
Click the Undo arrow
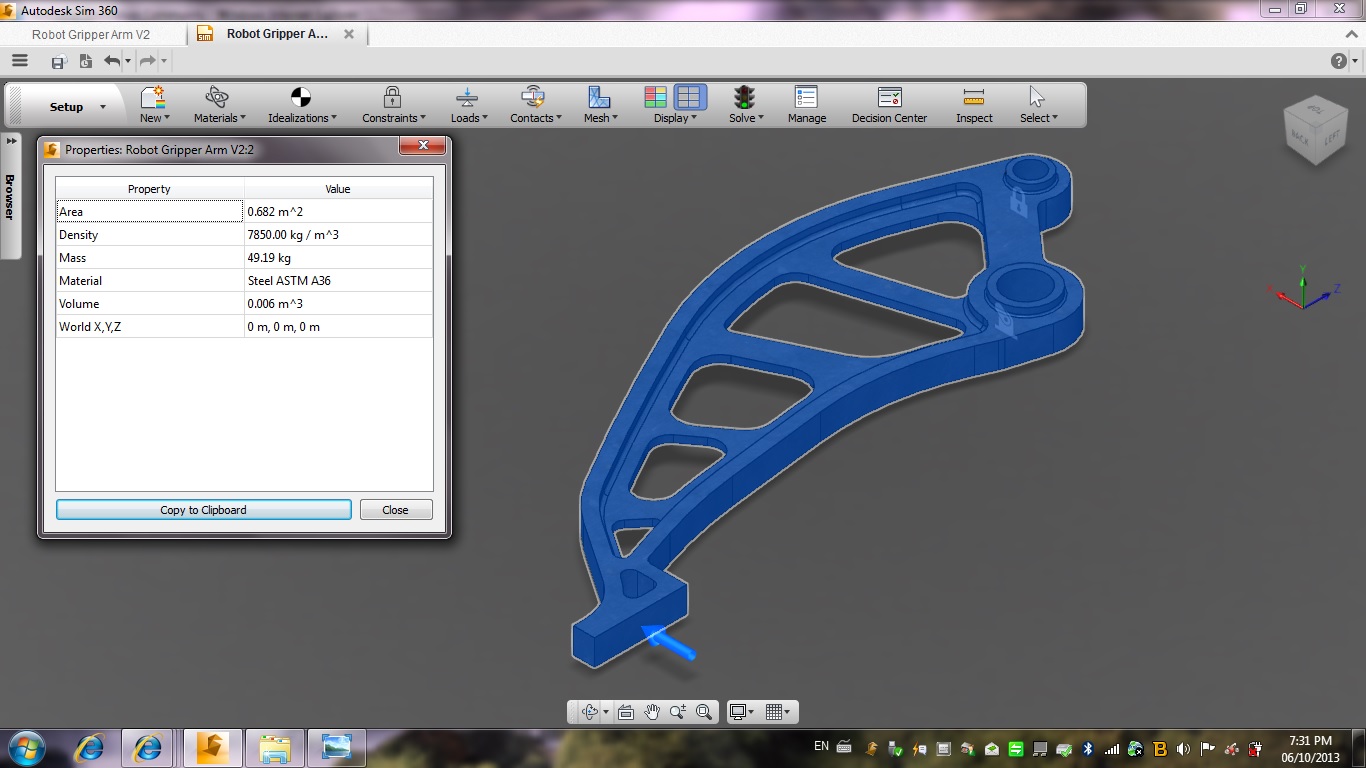[111, 61]
